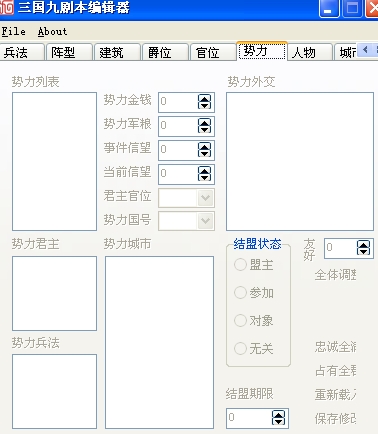
Task: Select the 盟主 radio button
Action: click(x=240, y=265)
